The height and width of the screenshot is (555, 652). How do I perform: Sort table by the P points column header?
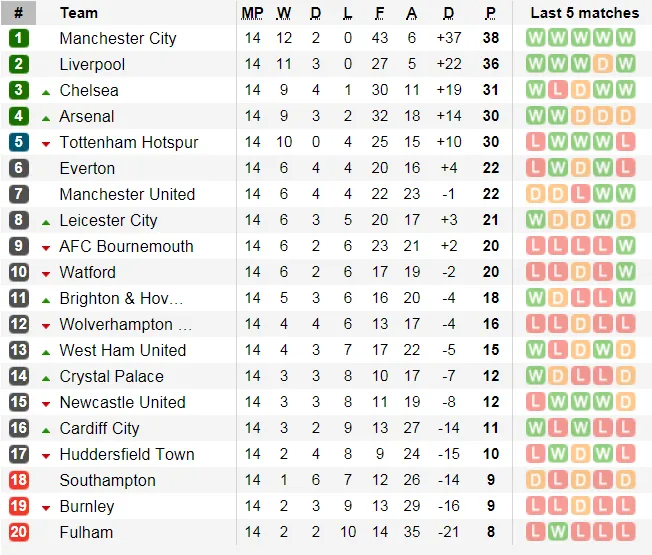pyautogui.click(x=491, y=13)
